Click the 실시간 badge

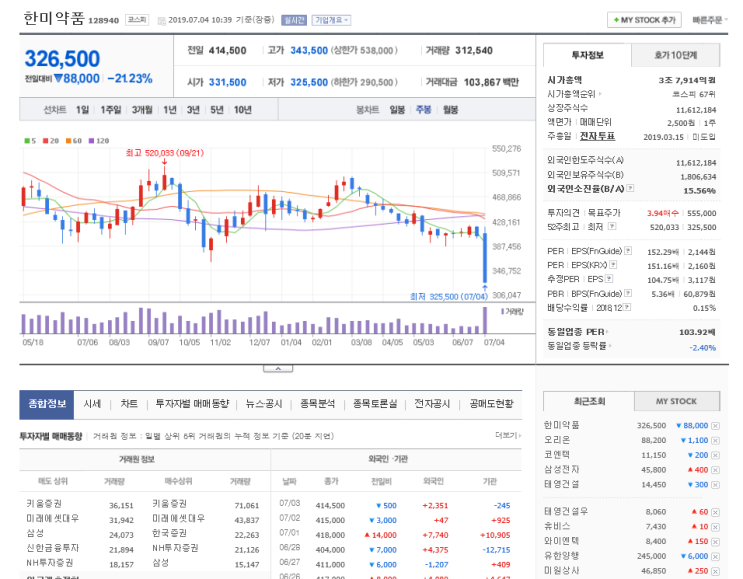(294, 20)
